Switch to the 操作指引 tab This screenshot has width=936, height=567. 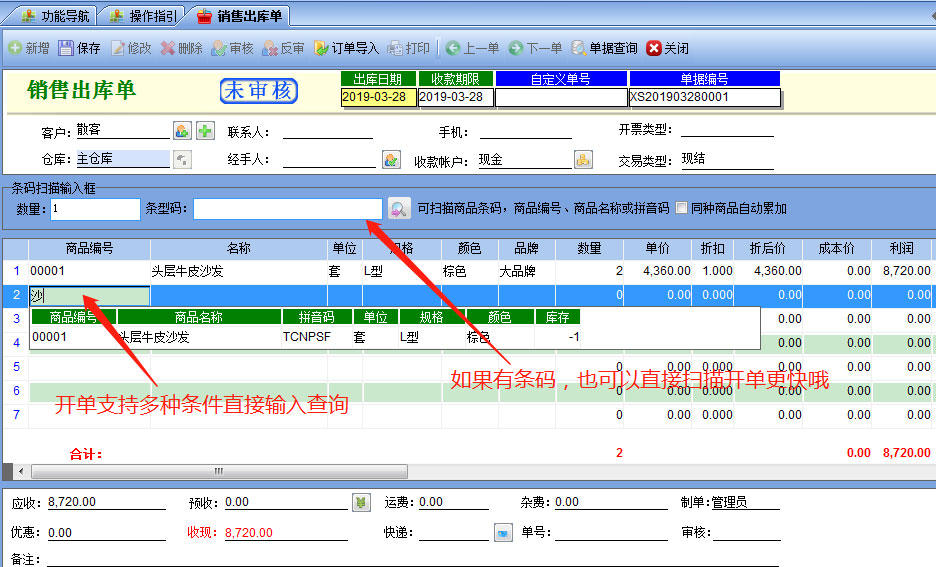pos(146,16)
